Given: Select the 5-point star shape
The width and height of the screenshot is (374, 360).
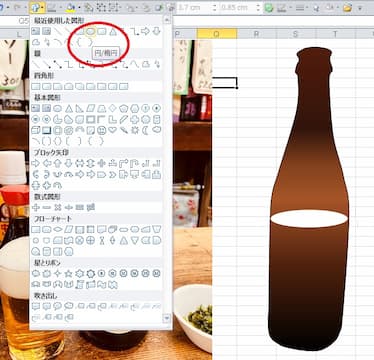Looking at the screenshot, I should click(x=69, y=274).
